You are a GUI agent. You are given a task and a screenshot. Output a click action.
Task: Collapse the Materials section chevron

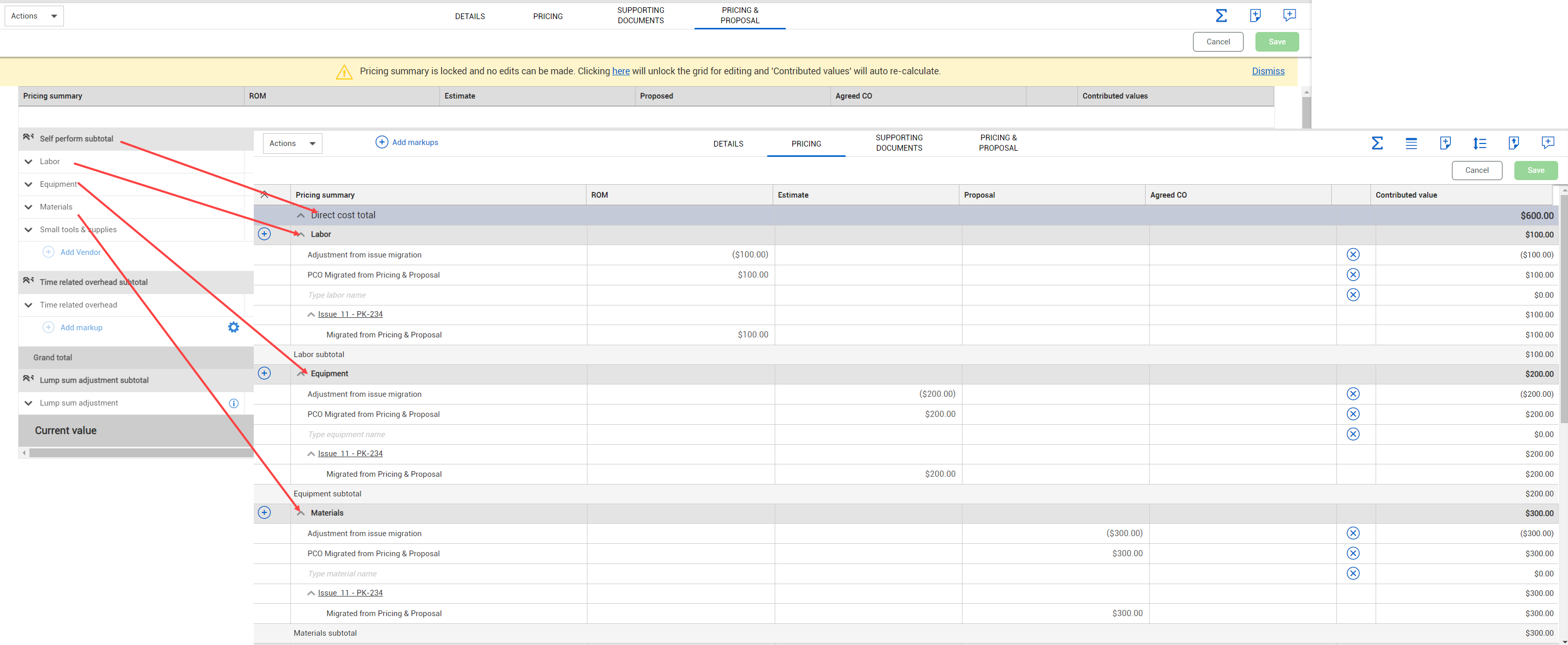pyautogui.click(x=301, y=513)
